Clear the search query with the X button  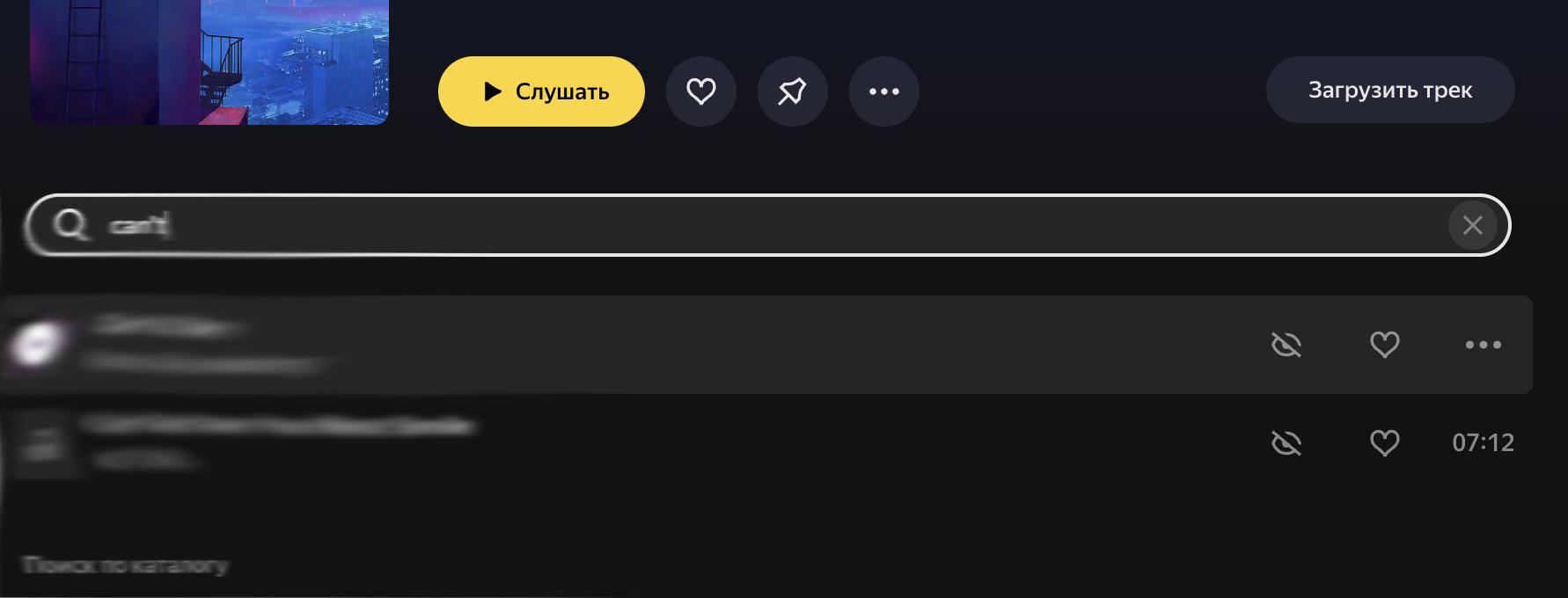(1472, 226)
